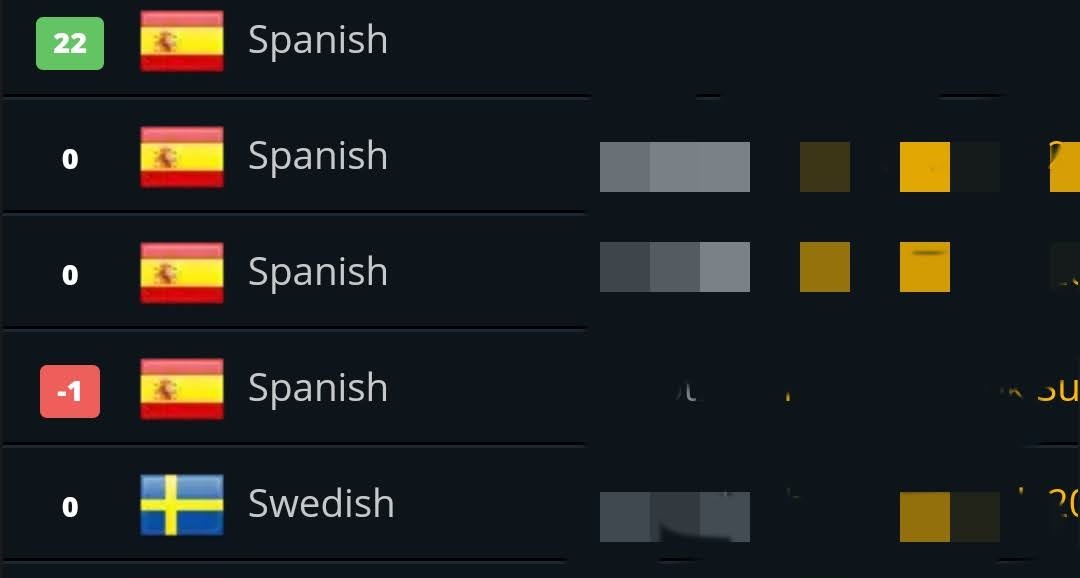The width and height of the screenshot is (1080, 578).
Task: Click the 0 rating in the second Spanish row
Action: 70,159
